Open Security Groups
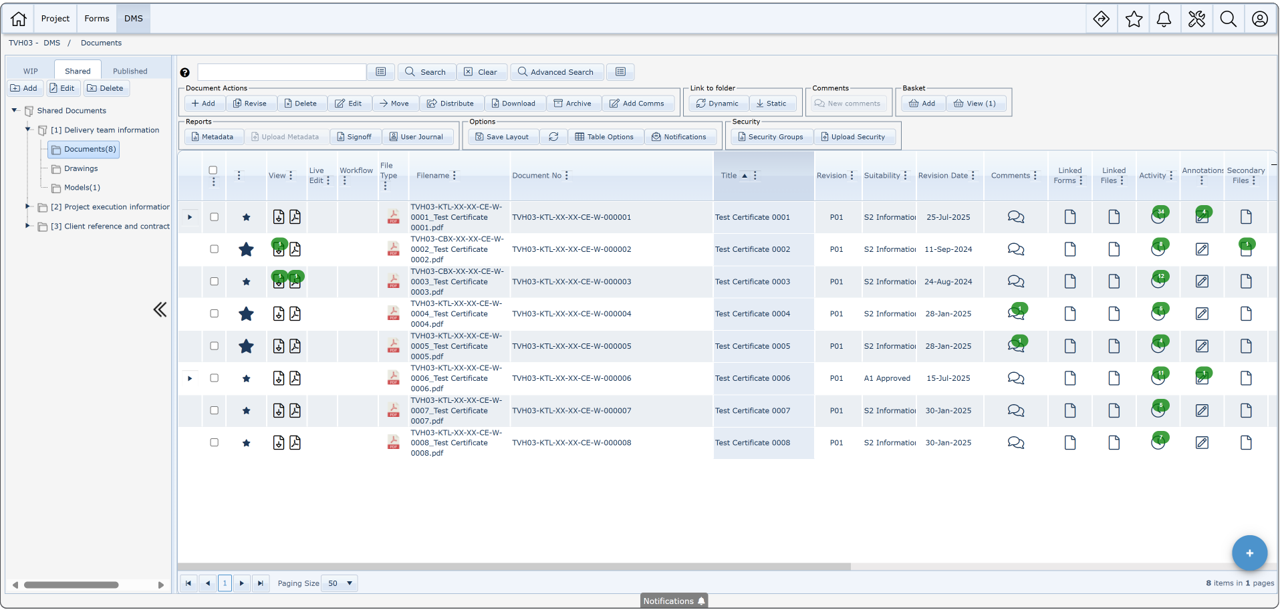The image size is (1280, 610). (x=770, y=137)
